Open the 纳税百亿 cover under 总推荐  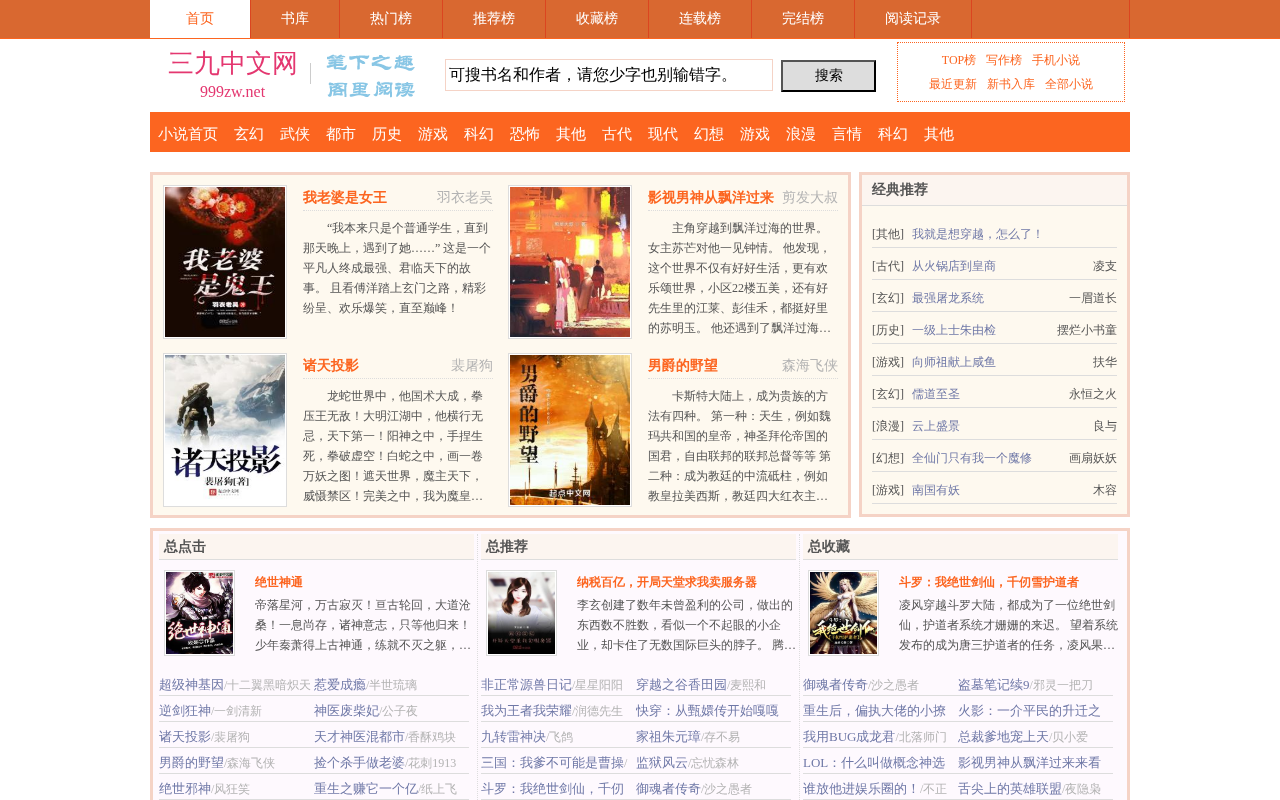coord(521,613)
